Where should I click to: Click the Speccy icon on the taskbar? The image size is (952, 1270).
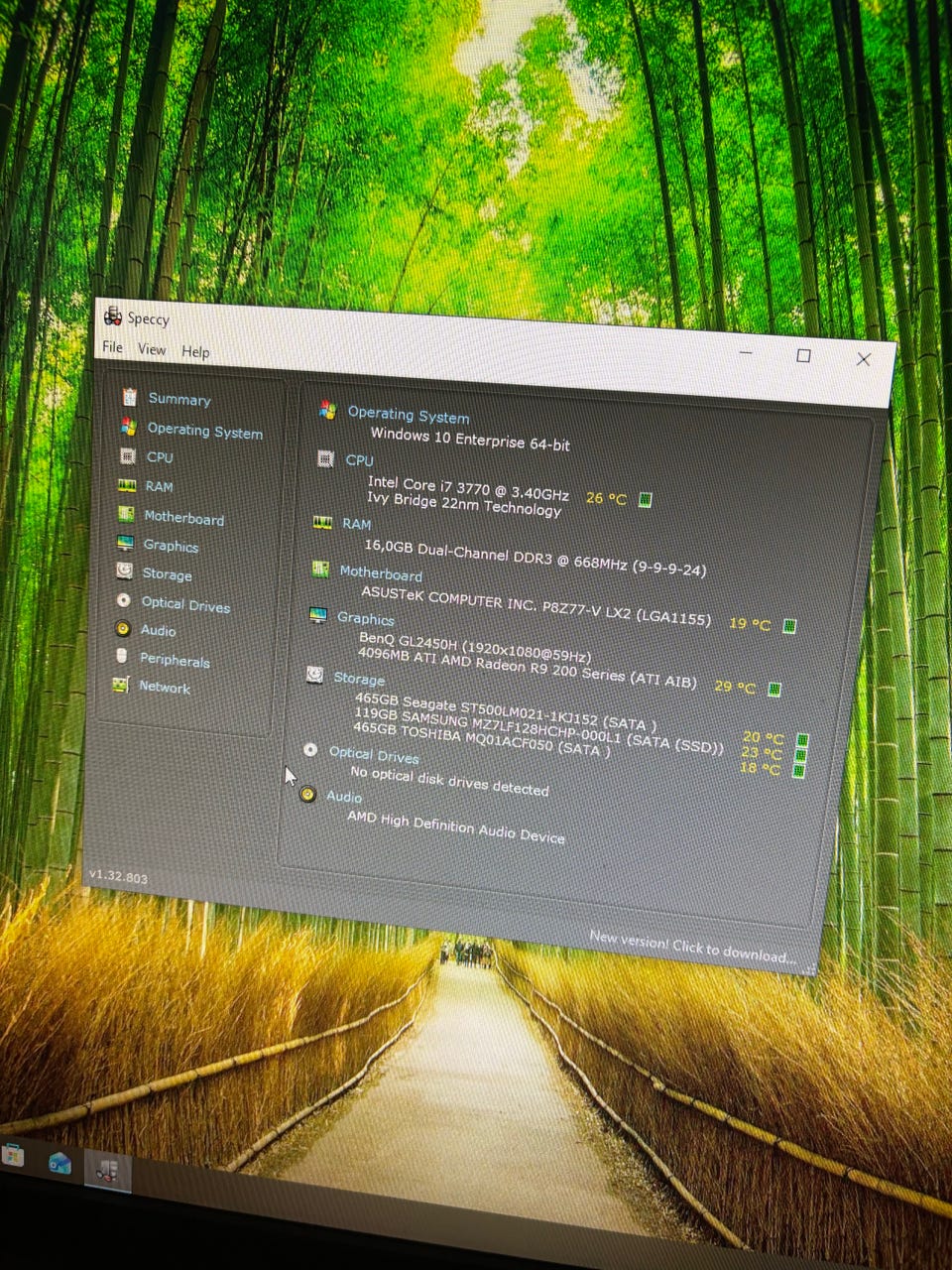point(107,1171)
